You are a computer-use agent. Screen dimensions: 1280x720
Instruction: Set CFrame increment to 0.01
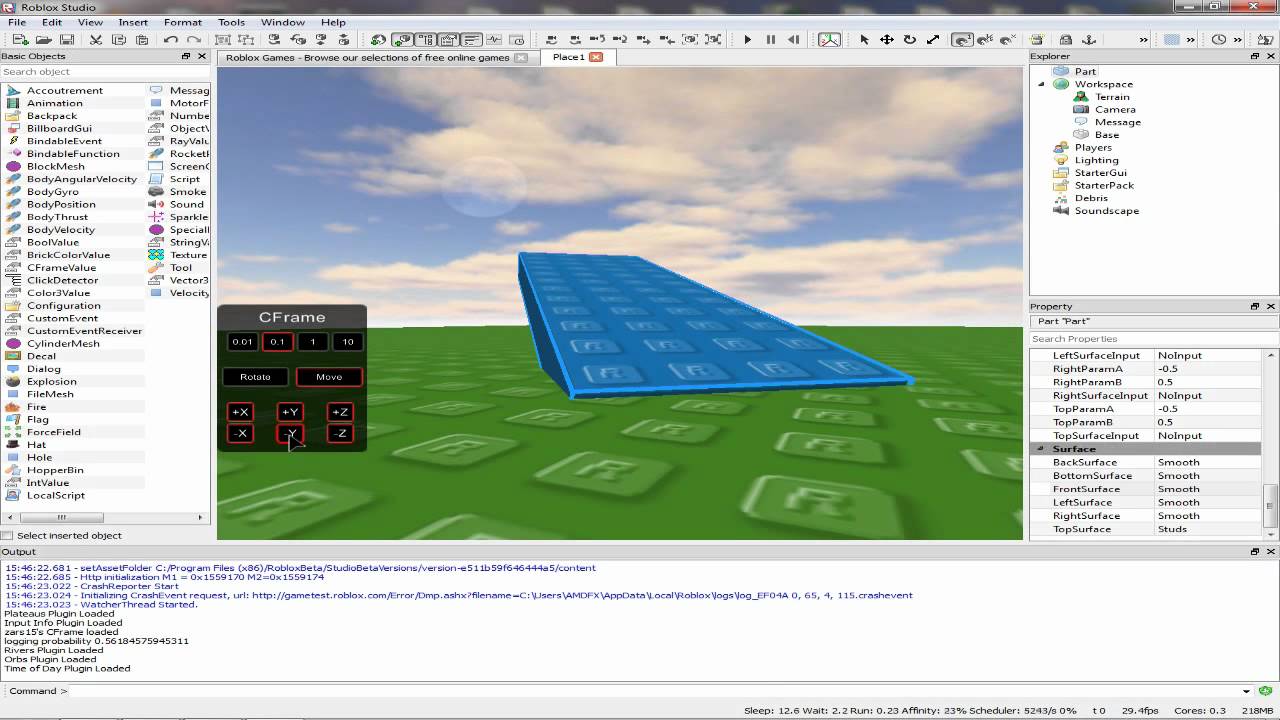point(242,342)
